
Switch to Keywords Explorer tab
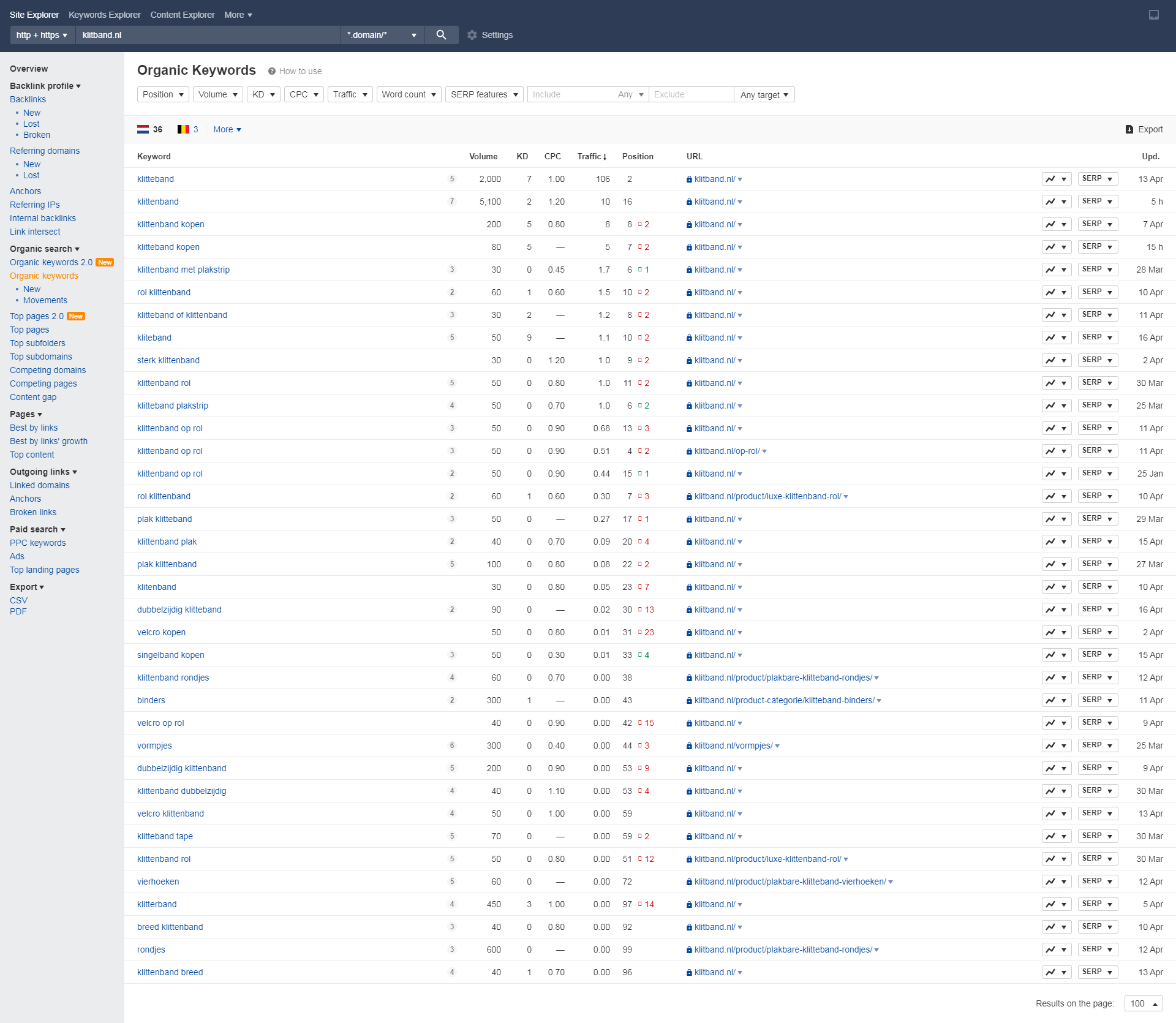(x=105, y=15)
